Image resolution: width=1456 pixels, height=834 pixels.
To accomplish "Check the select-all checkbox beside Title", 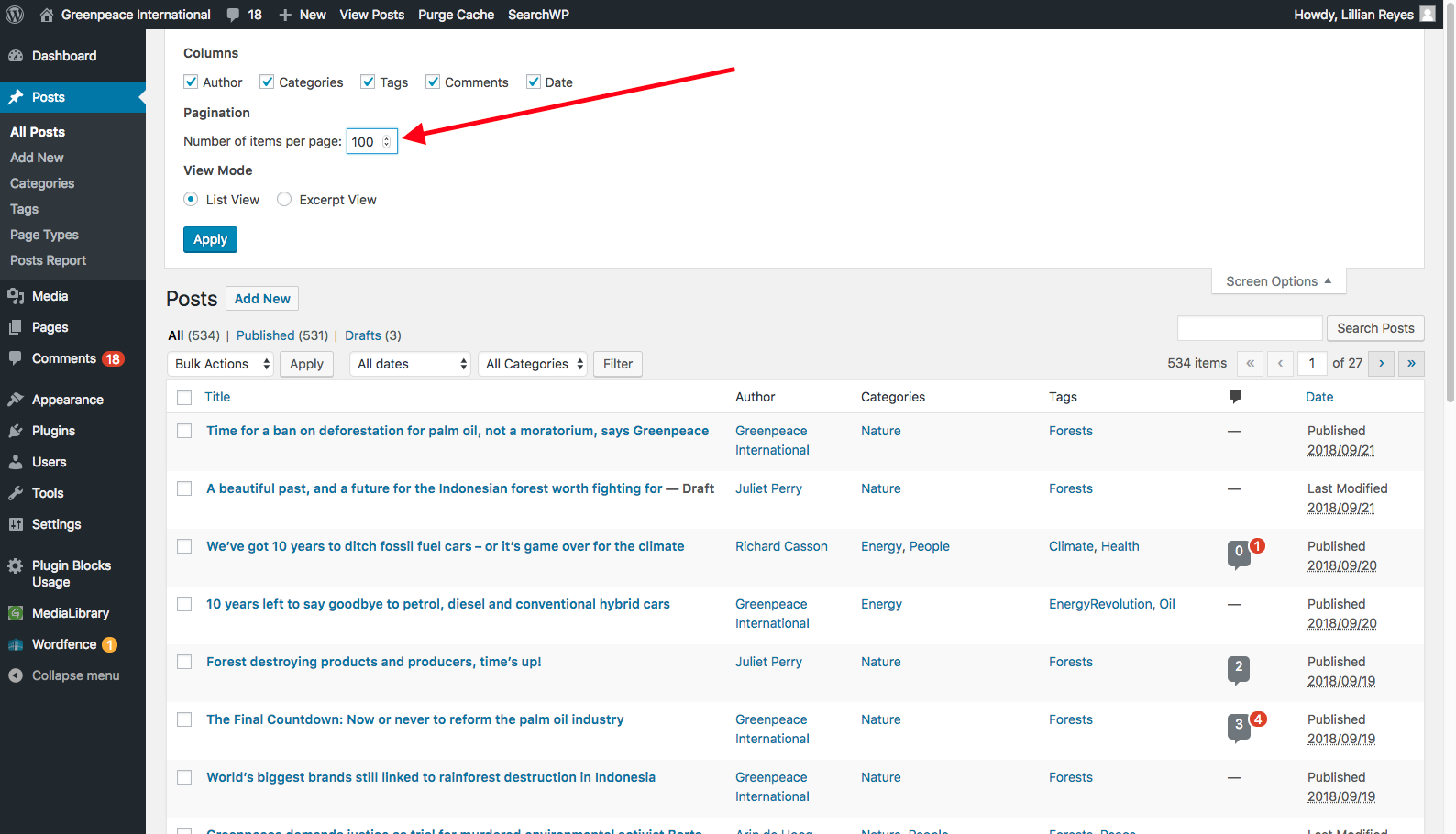I will pyautogui.click(x=184, y=398).
